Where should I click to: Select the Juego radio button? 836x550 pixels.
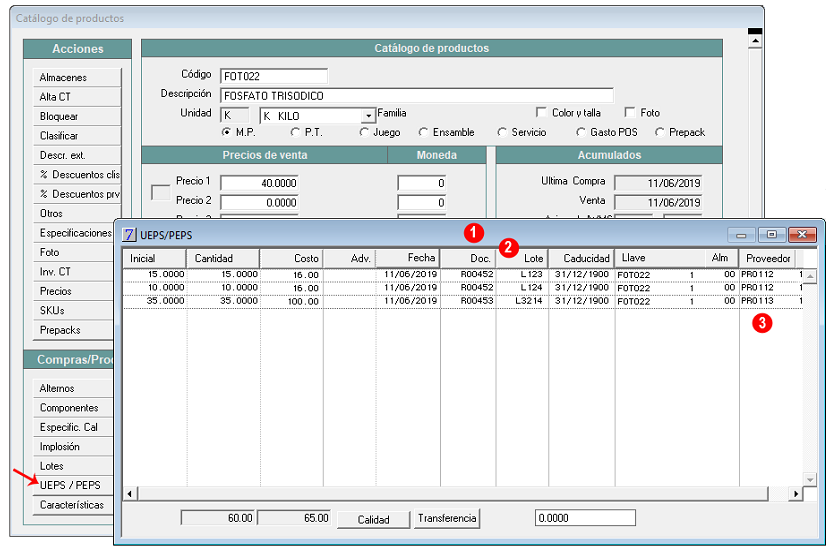(x=364, y=132)
